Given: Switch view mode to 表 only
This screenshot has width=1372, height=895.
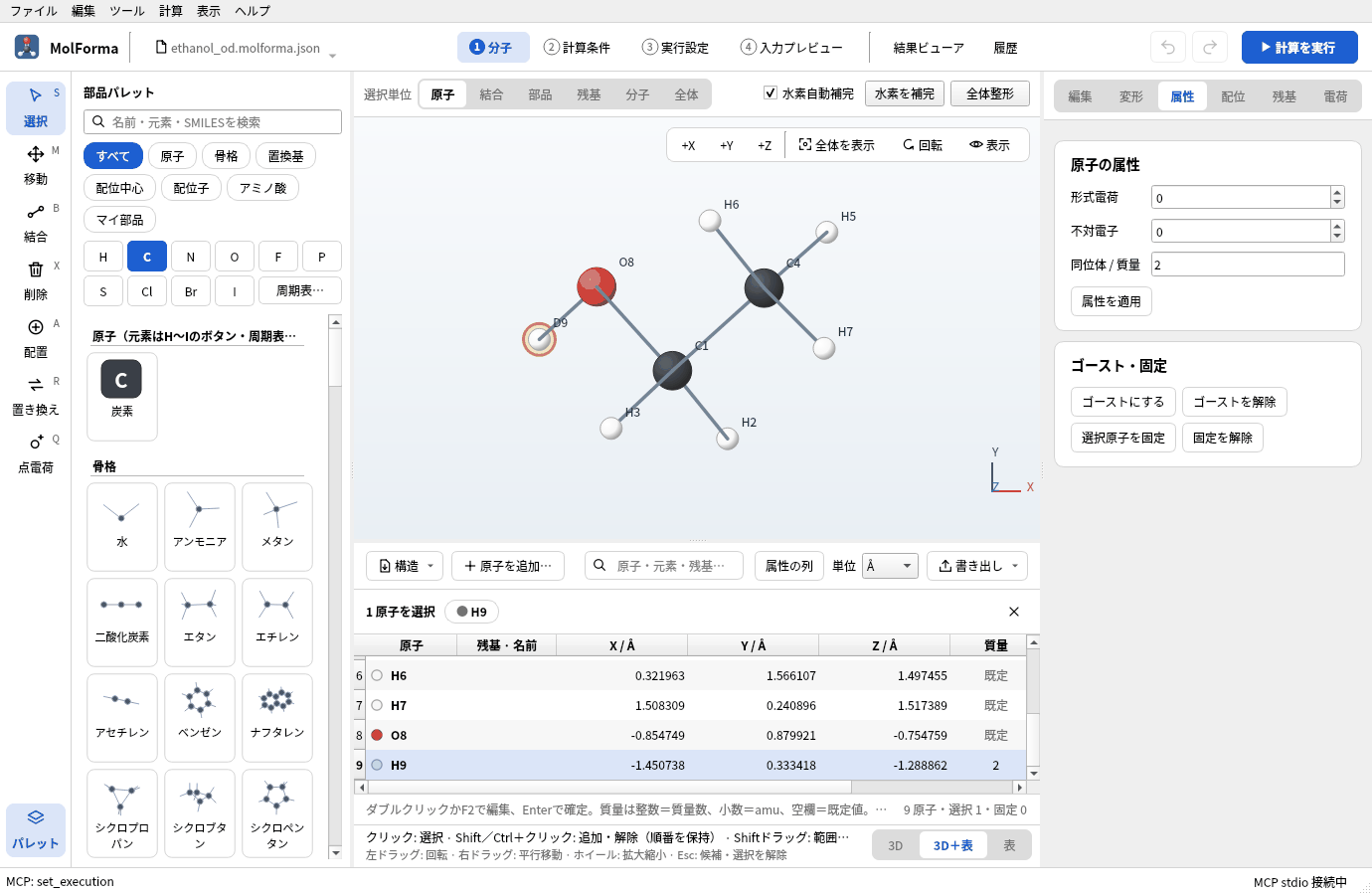Looking at the screenshot, I should [x=1009, y=845].
